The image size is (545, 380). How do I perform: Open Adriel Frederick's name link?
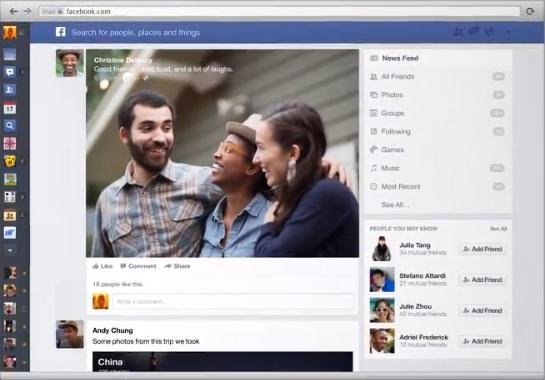(x=424, y=337)
